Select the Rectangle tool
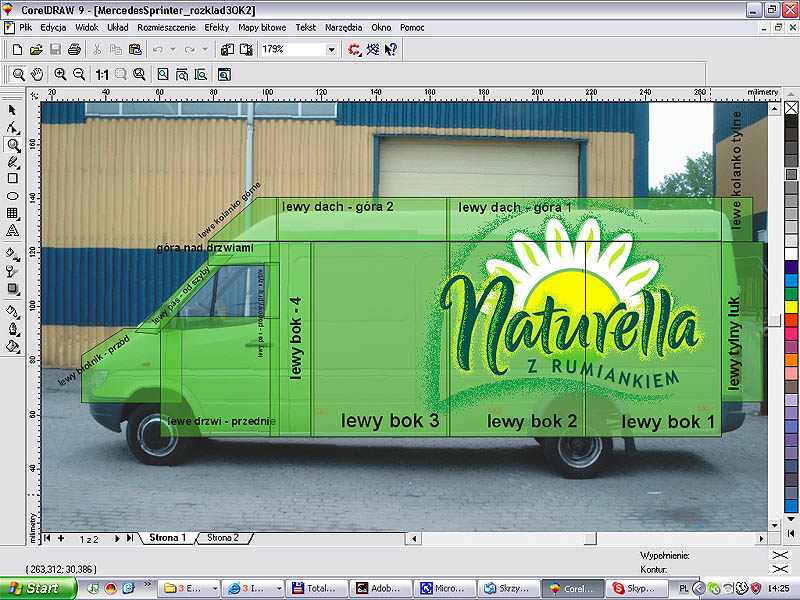This screenshot has width=800, height=600. tap(12, 179)
